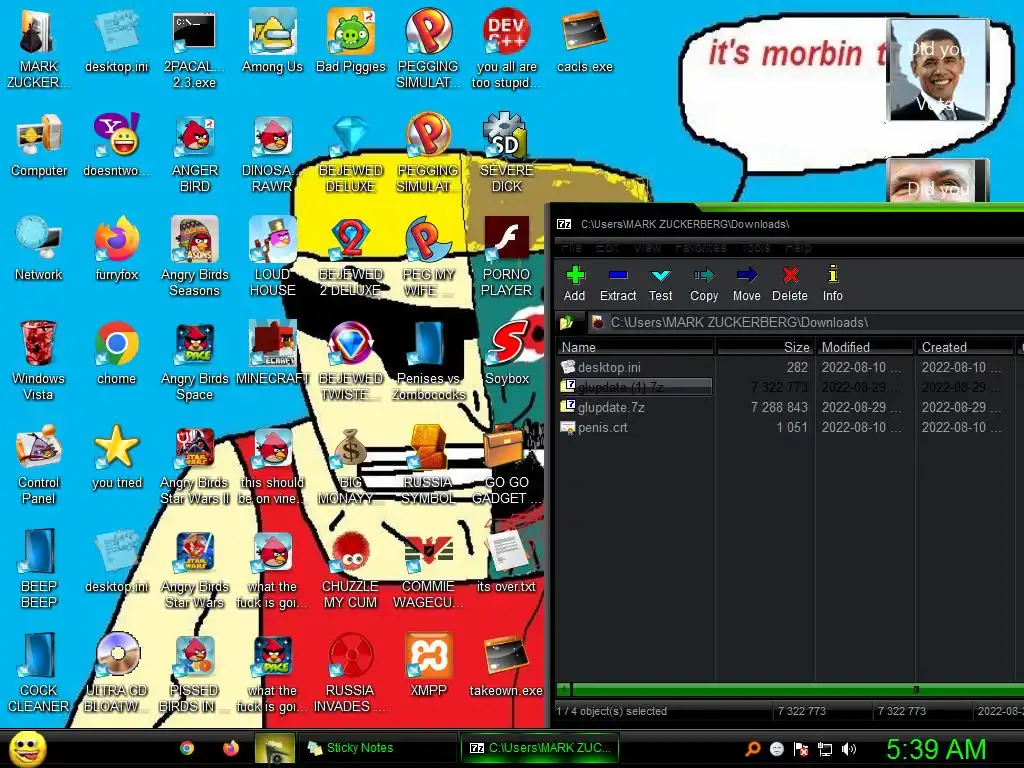
Task: Select the takeown.exe desktop icon
Action: [506, 665]
